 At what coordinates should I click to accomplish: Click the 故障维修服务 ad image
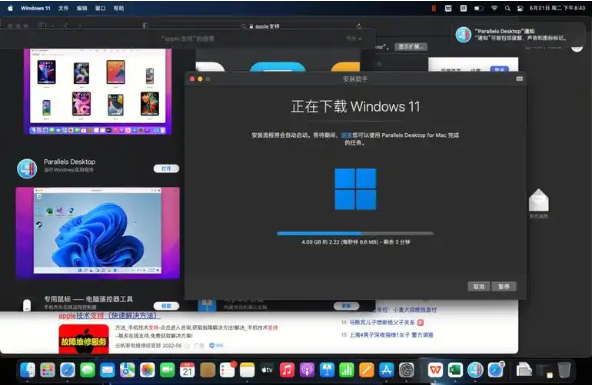(x=84, y=339)
